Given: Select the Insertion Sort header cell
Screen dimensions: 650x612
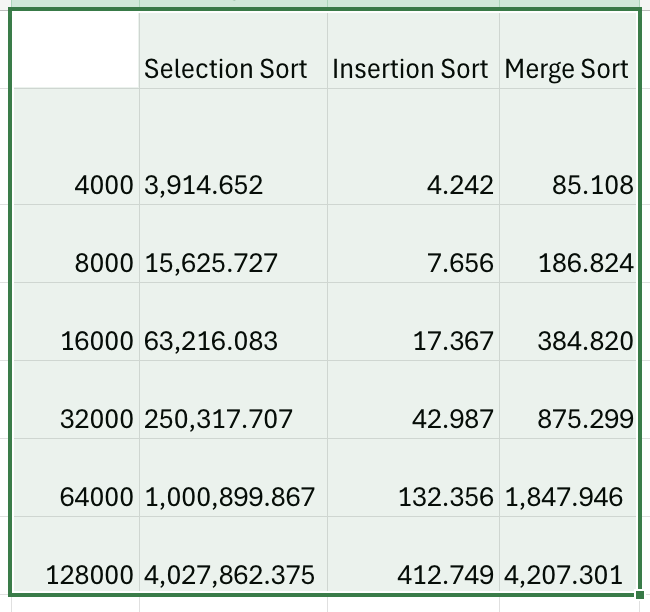Looking at the screenshot, I should [x=410, y=69].
